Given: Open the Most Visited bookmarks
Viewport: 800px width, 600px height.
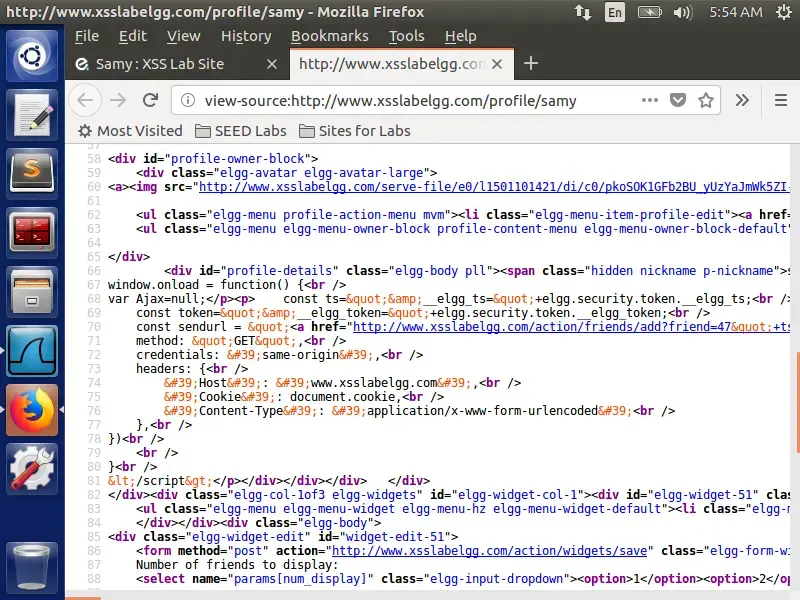Looking at the screenshot, I should tap(131, 131).
